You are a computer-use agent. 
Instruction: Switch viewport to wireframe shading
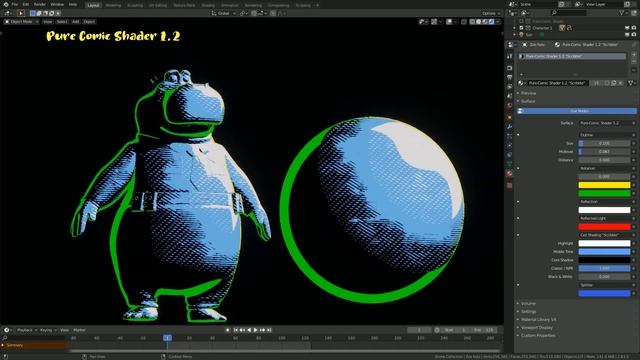coord(472,22)
